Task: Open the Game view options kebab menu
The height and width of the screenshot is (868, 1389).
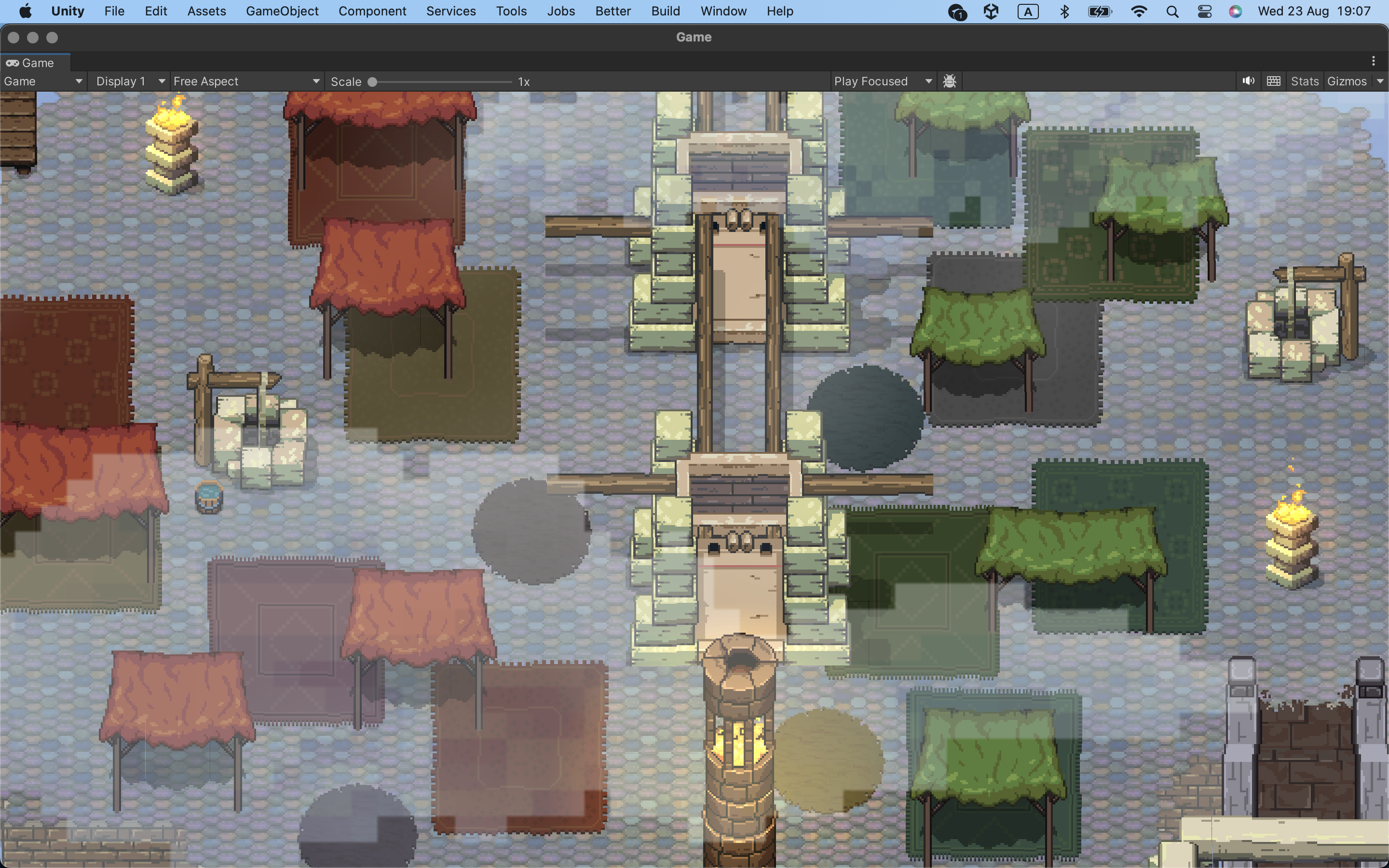Action: pos(1375,60)
